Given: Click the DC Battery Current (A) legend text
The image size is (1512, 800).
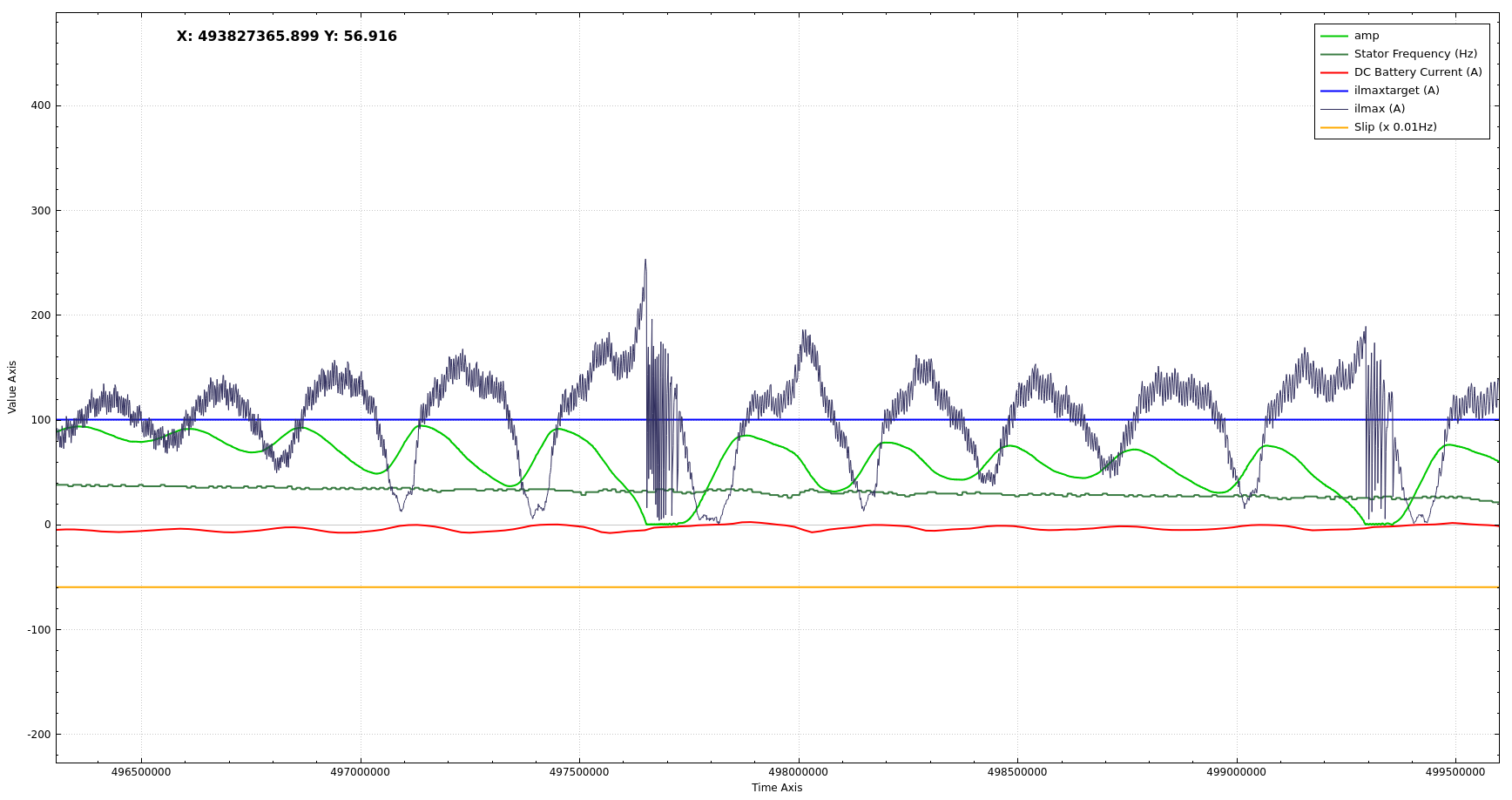Looking at the screenshot, I should [1417, 72].
